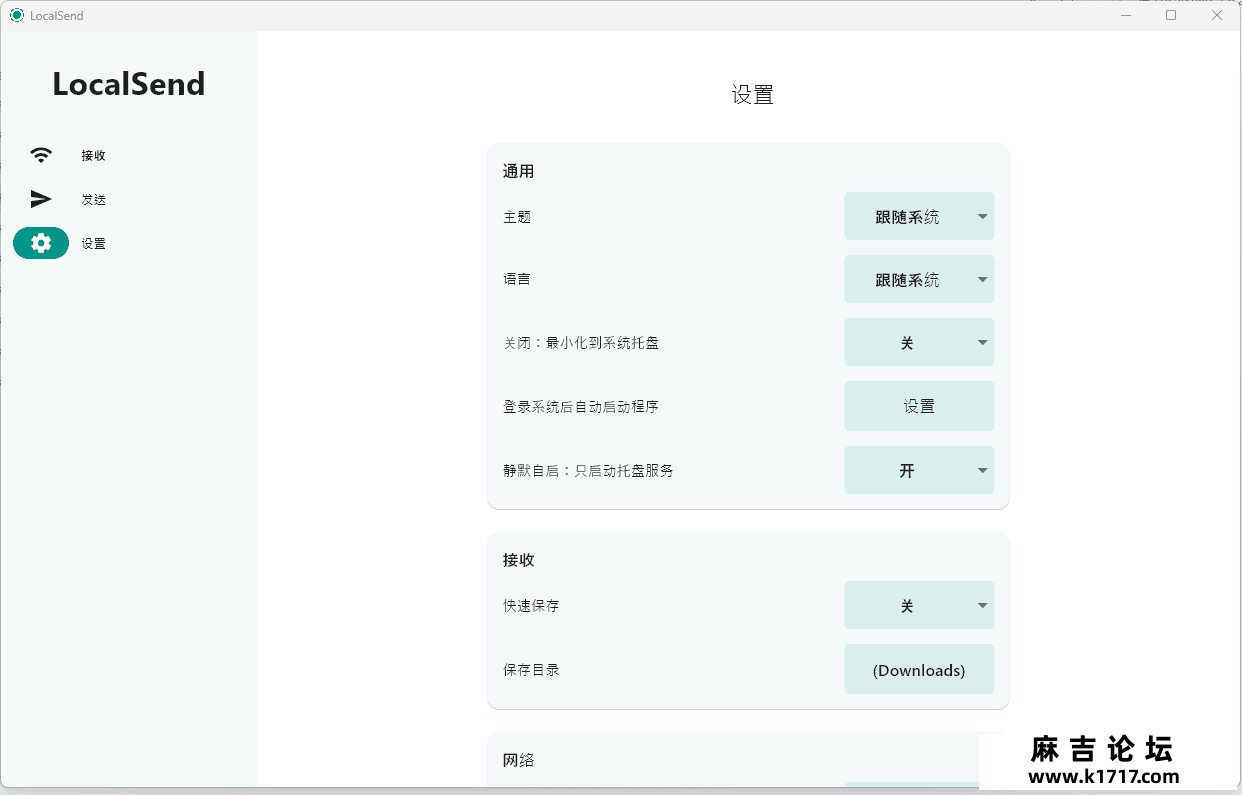Close the LocalSend window
The height and width of the screenshot is (795, 1242).
pyautogui.click(x=1217, y=15)
